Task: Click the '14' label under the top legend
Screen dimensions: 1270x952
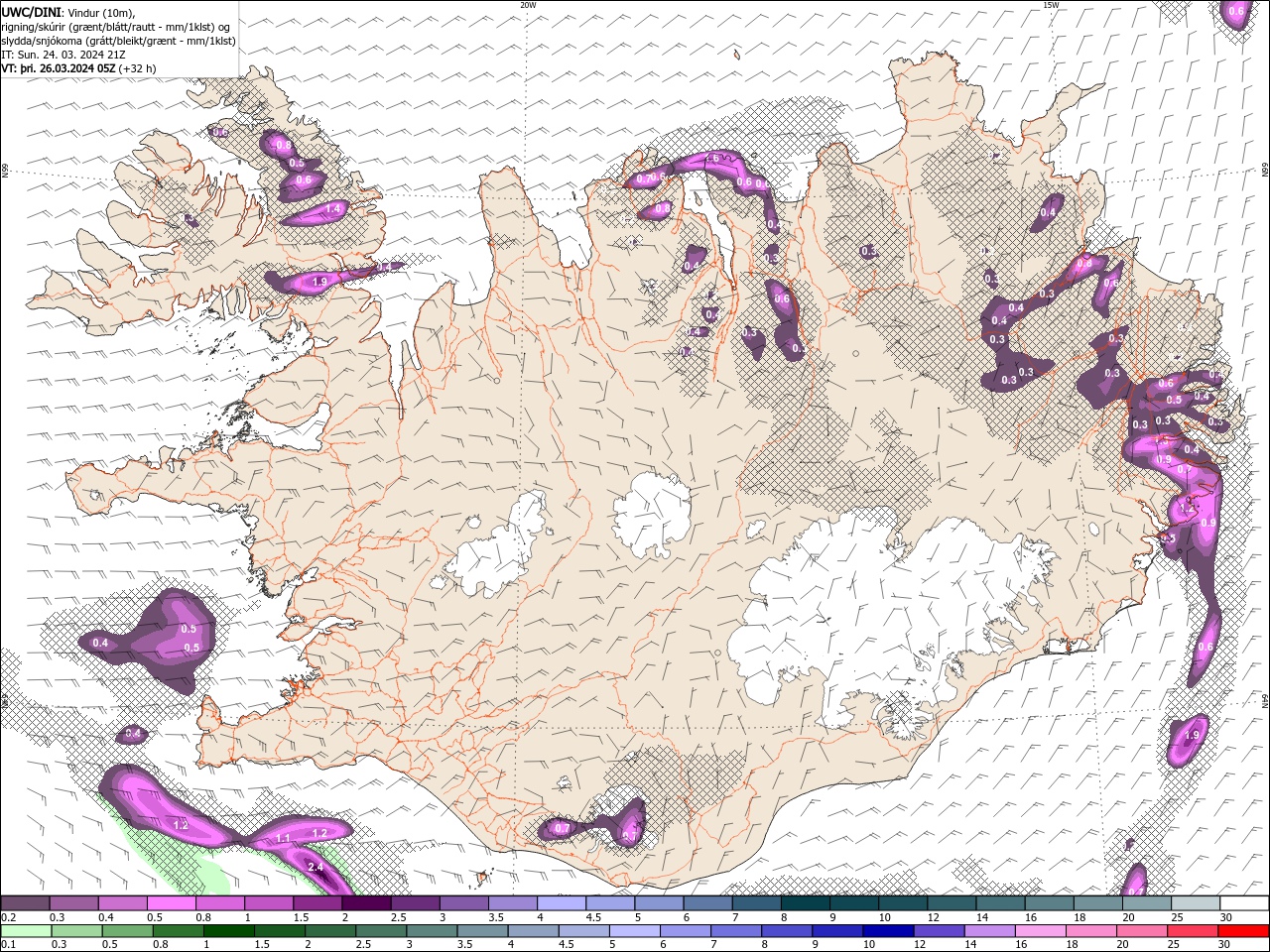Action: 981,917
